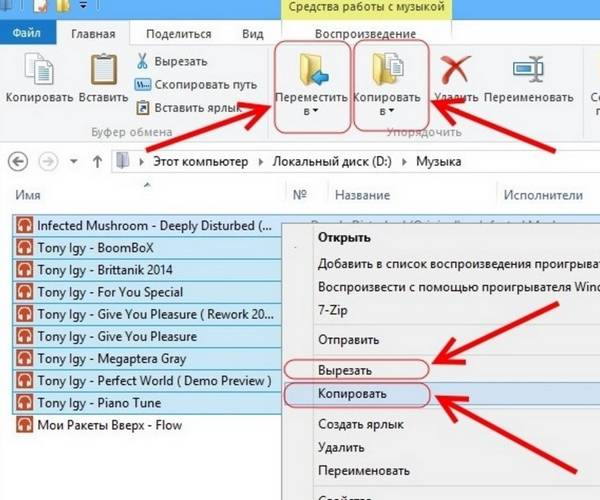Choose Воспроизвести с помощью проигрывателя item
Viewport: 600px width, 500px height.
click(x=458, y=287)
